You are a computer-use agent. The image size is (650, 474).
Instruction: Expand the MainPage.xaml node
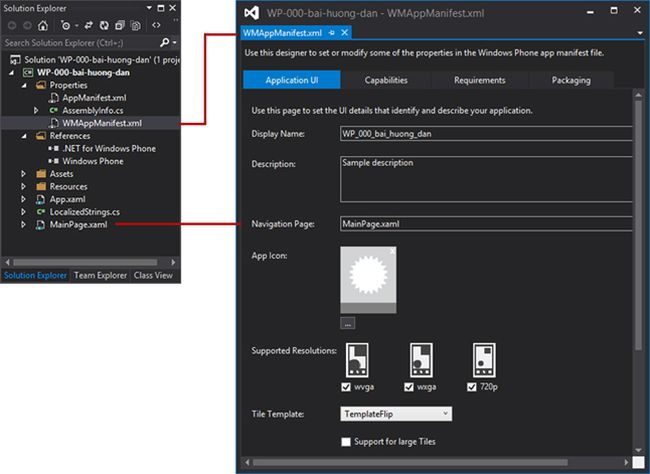pyautogui.click(x=23, y=225)
